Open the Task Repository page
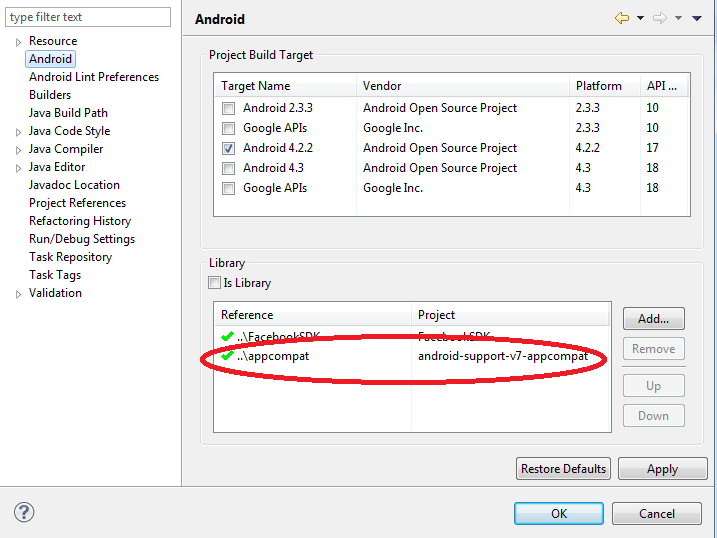Viewport: 717px width, 538px height. click(70, 257)
